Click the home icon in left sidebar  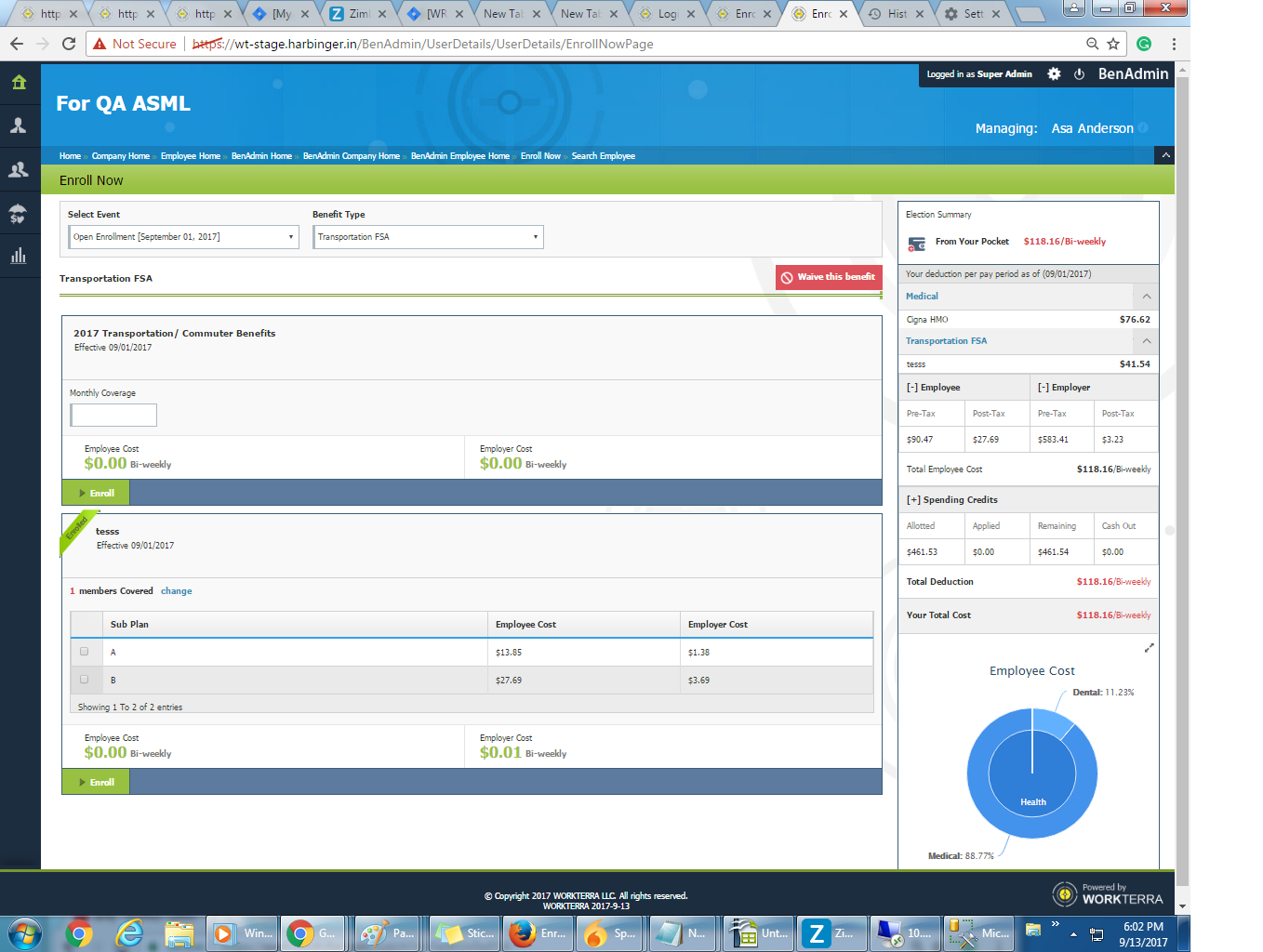[x=19, y=83]
